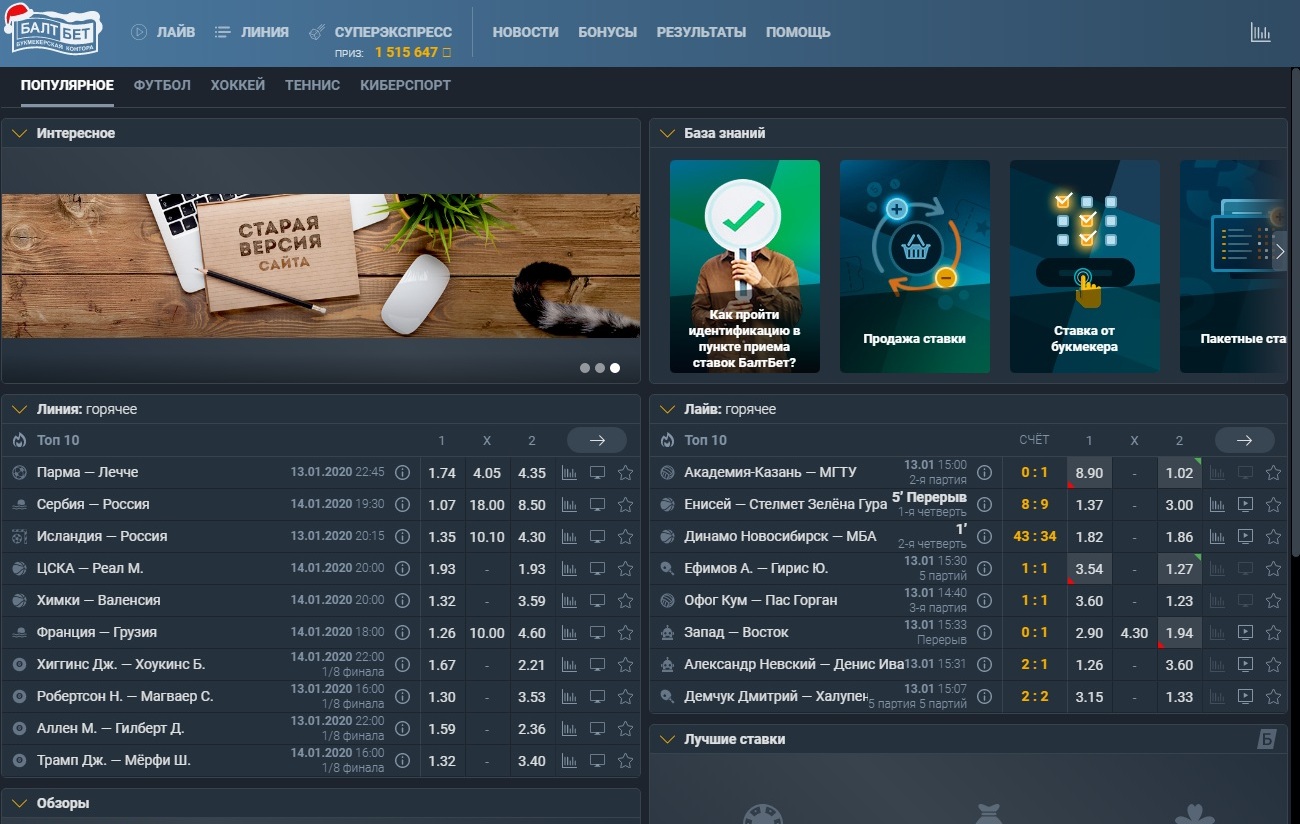1300x824 pixels.
Task: Switch to the Популярное tab
Action: 67,85
